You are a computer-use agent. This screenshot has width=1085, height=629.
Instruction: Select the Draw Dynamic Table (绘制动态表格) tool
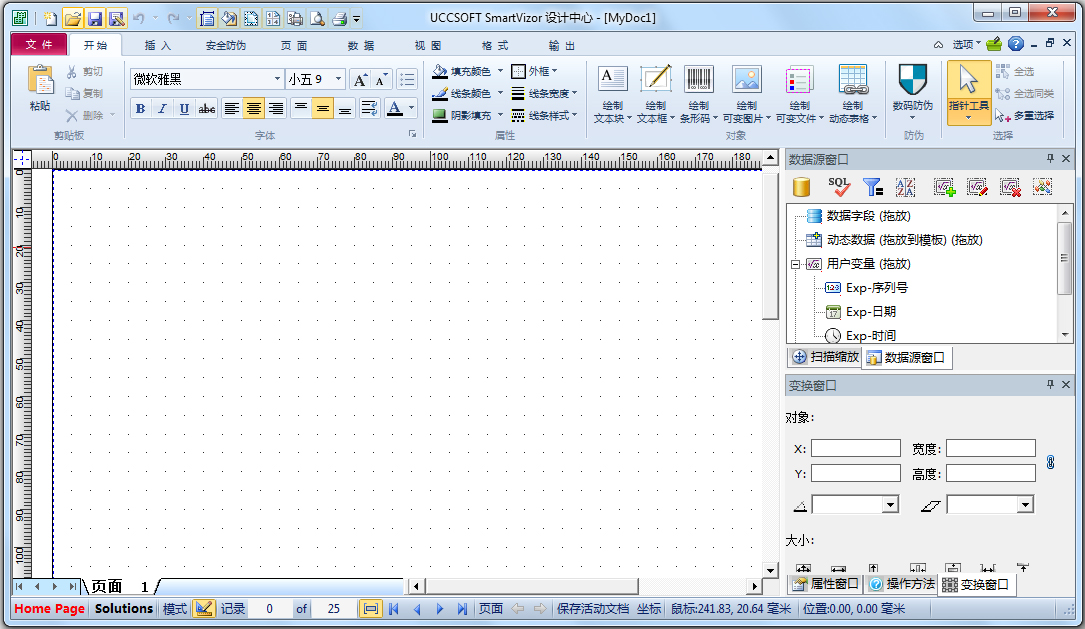pos(852,95)
